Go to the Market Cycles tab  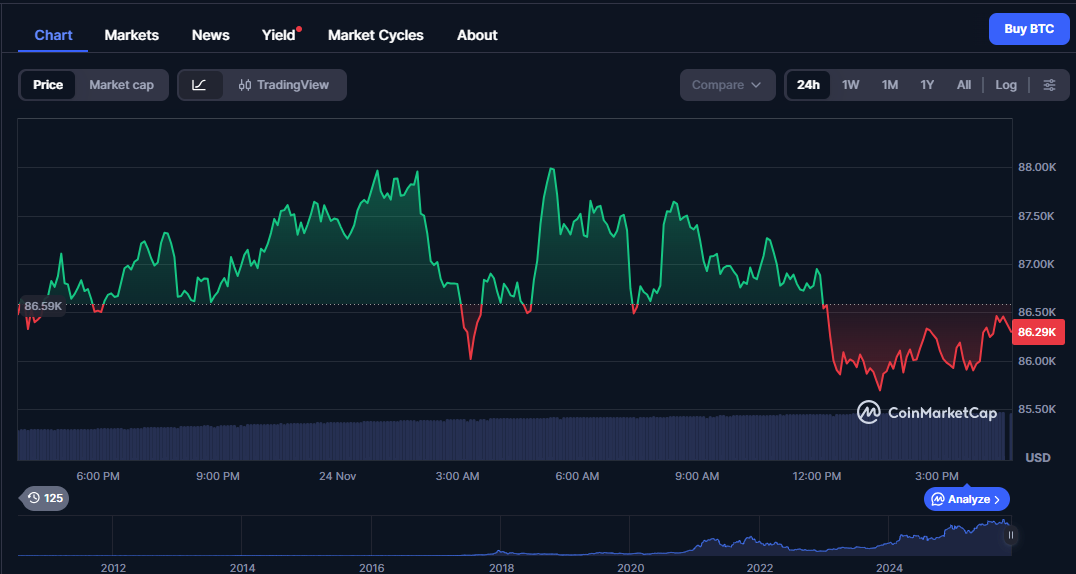coord(375,35)
